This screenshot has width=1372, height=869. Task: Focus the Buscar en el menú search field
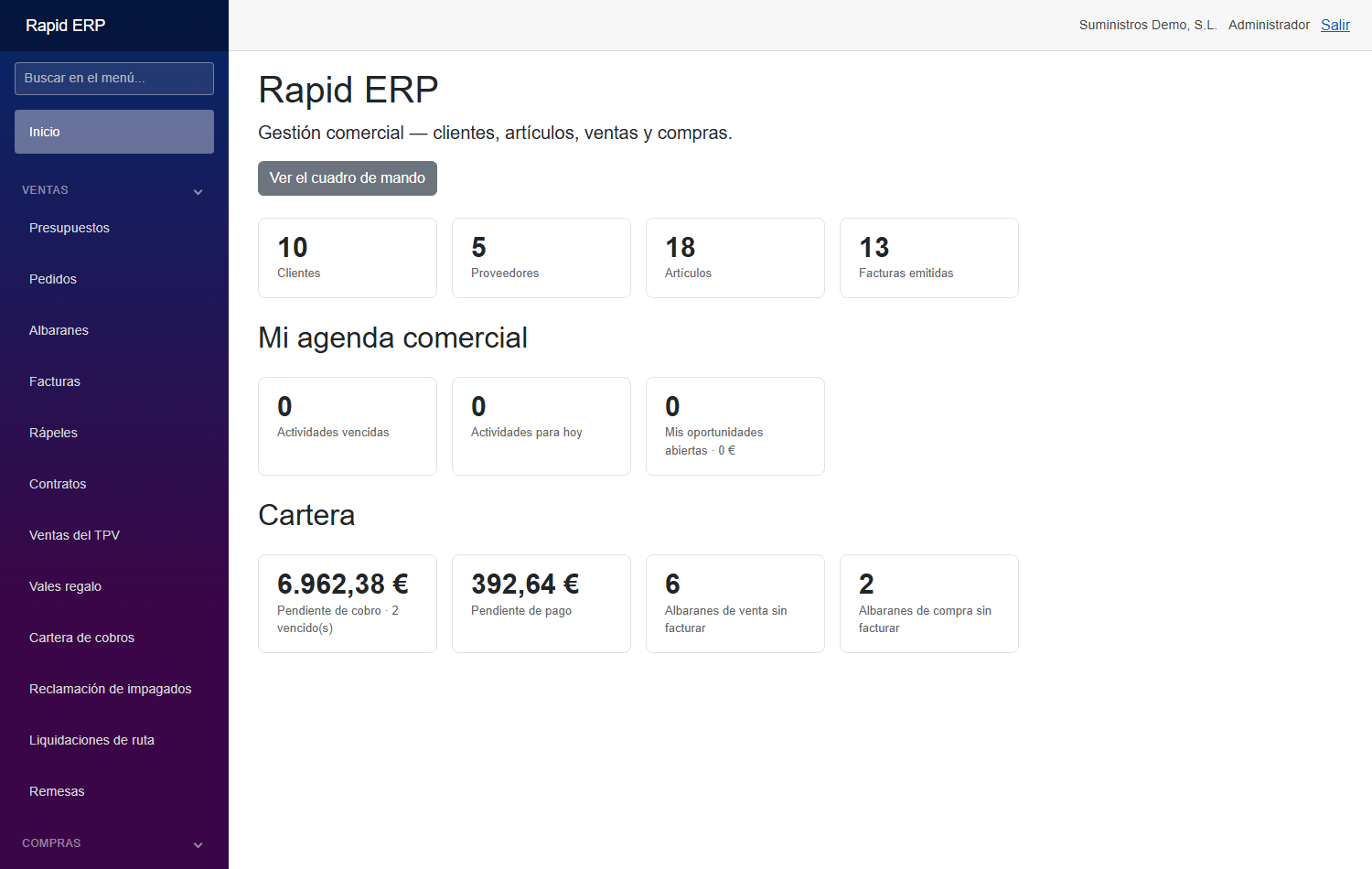click(x=114, y=79)
